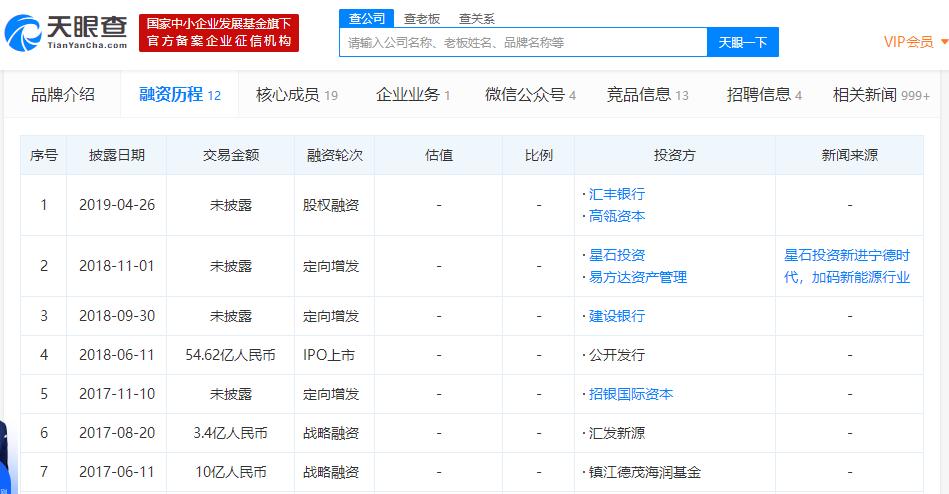
Task: Click the 镇江德茂海润基金 investor text
Action: 645,472
